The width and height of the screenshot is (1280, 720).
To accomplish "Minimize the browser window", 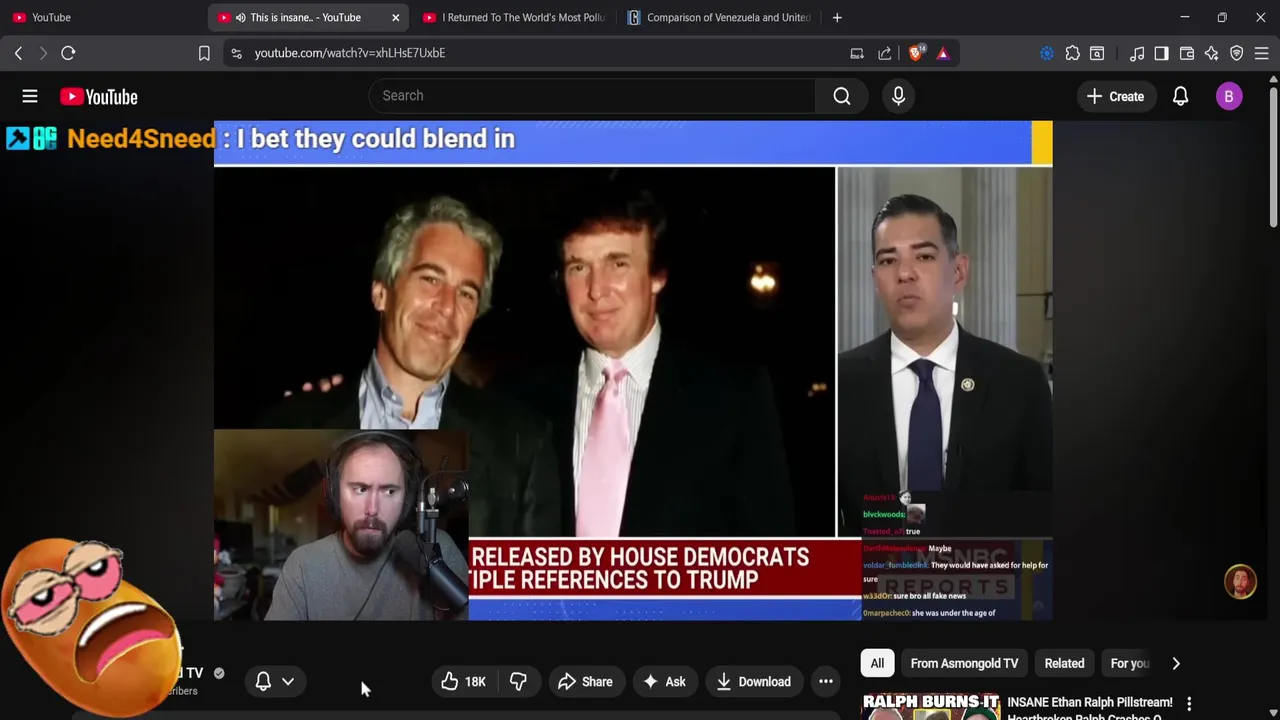I will [1184, 17].
